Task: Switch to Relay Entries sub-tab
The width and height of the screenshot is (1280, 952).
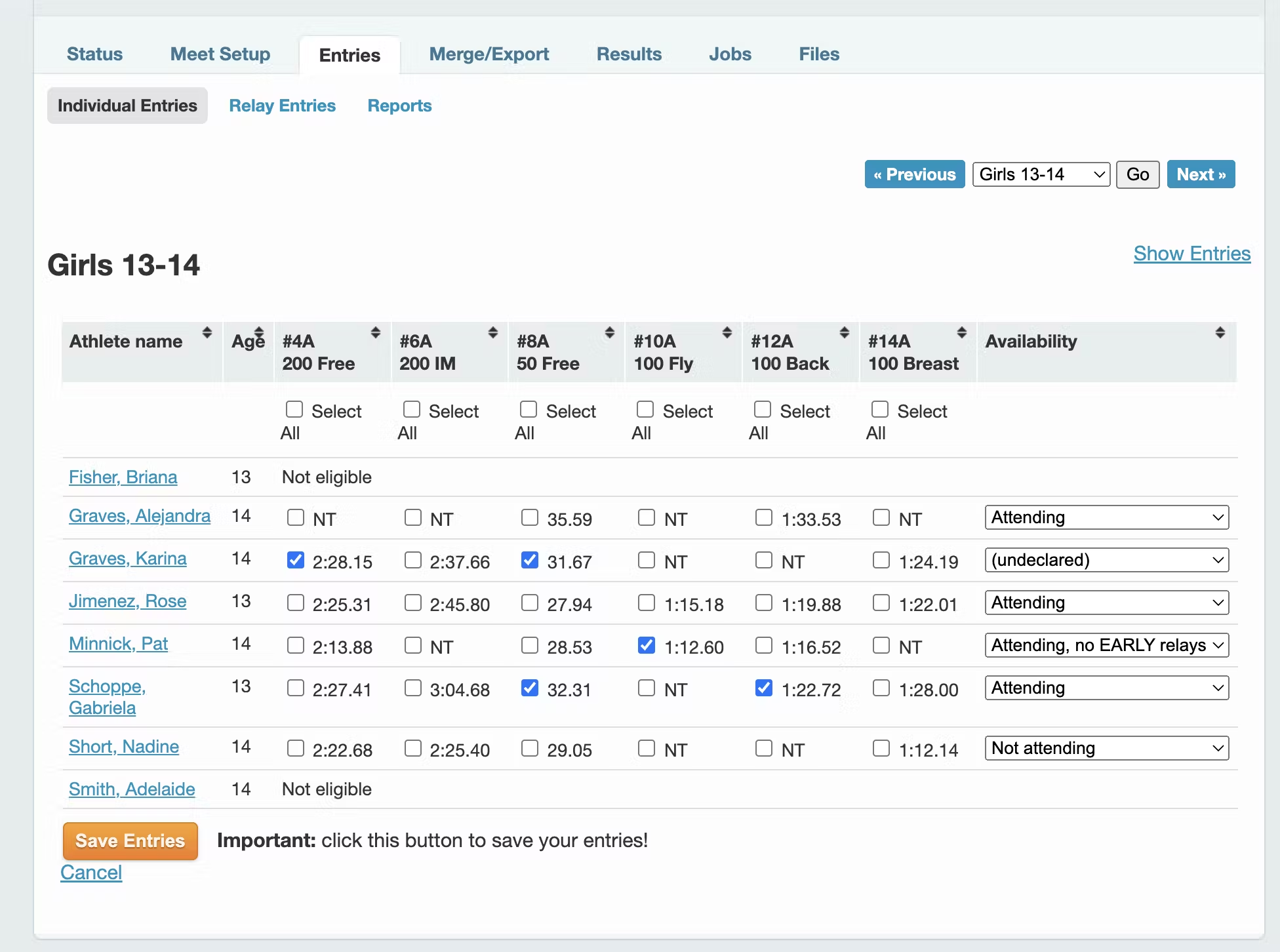Action: point(283,106)
